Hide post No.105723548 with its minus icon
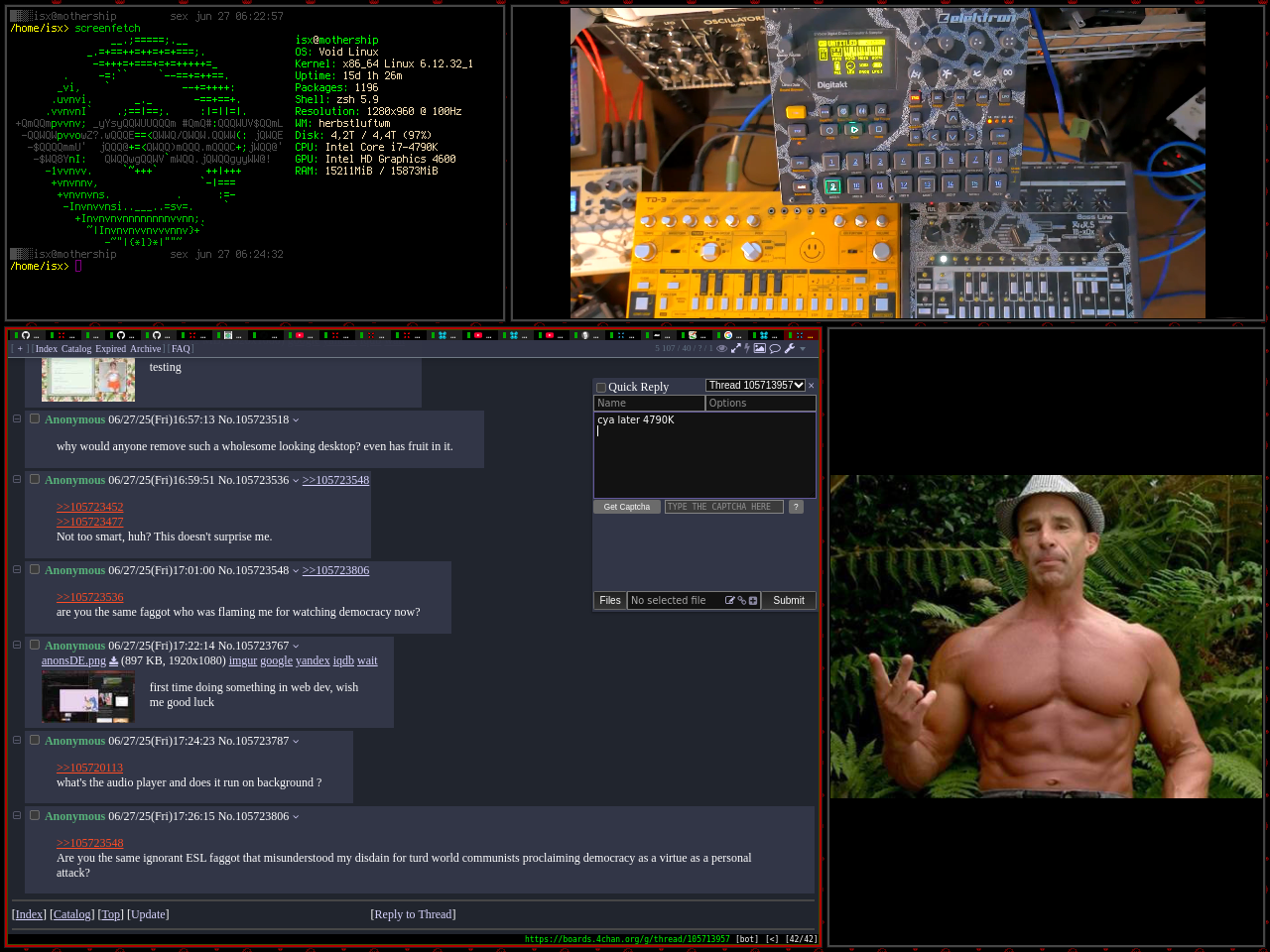The image size is (1270, 952). click(16, 570)
